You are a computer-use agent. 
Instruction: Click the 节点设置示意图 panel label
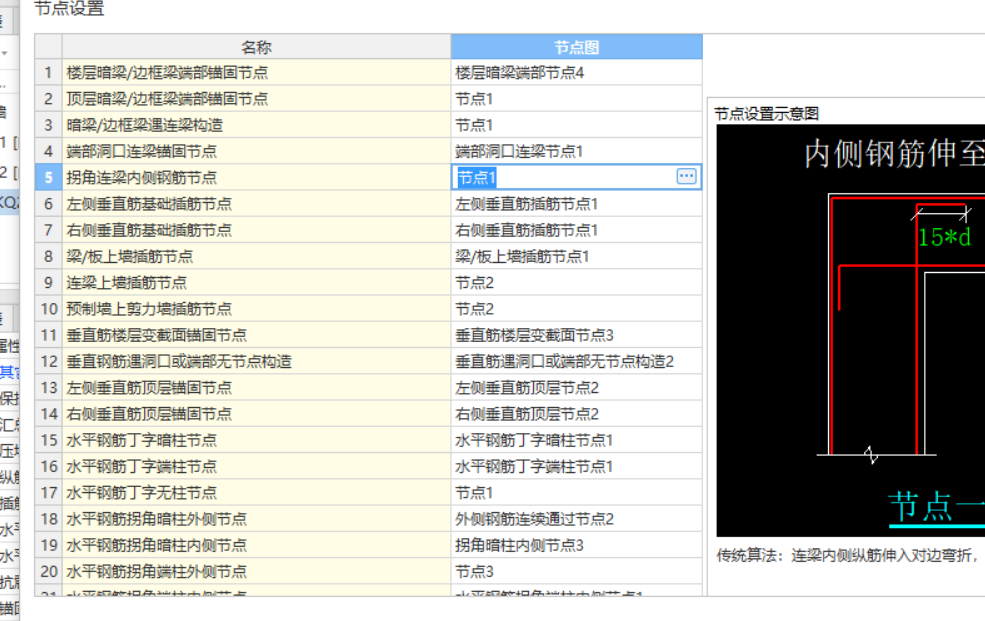coord(766,114)
